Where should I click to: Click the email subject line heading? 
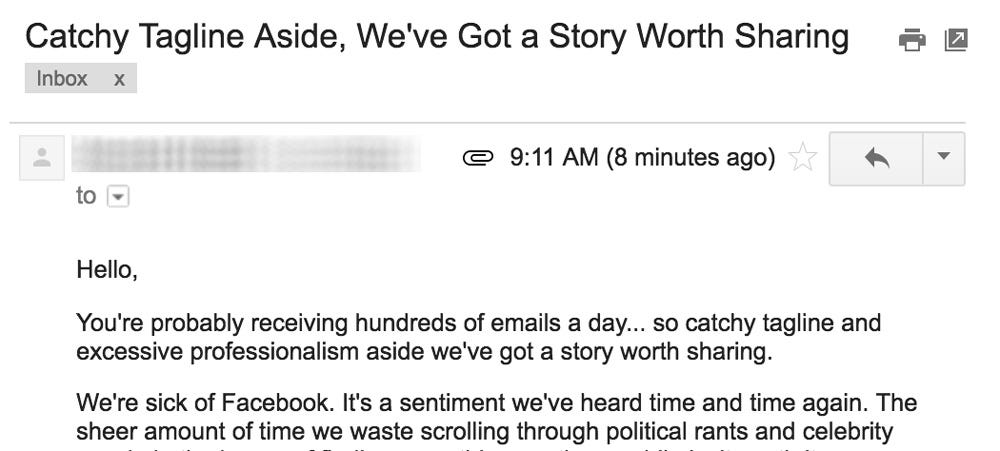coord(437,38)
